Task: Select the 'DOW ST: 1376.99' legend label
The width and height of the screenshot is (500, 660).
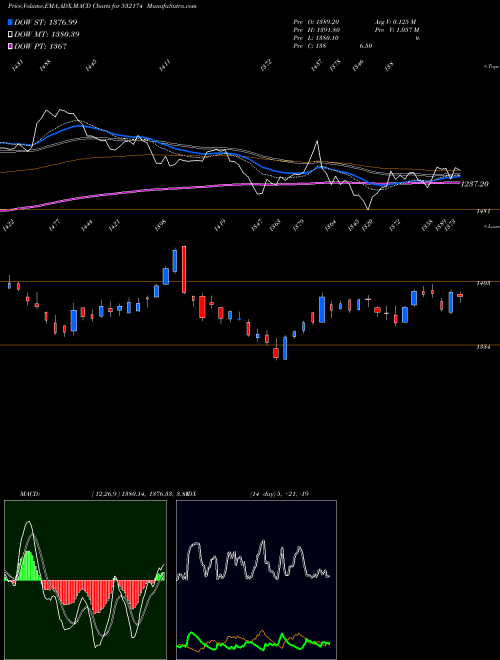Action: [x=46, y=22]
